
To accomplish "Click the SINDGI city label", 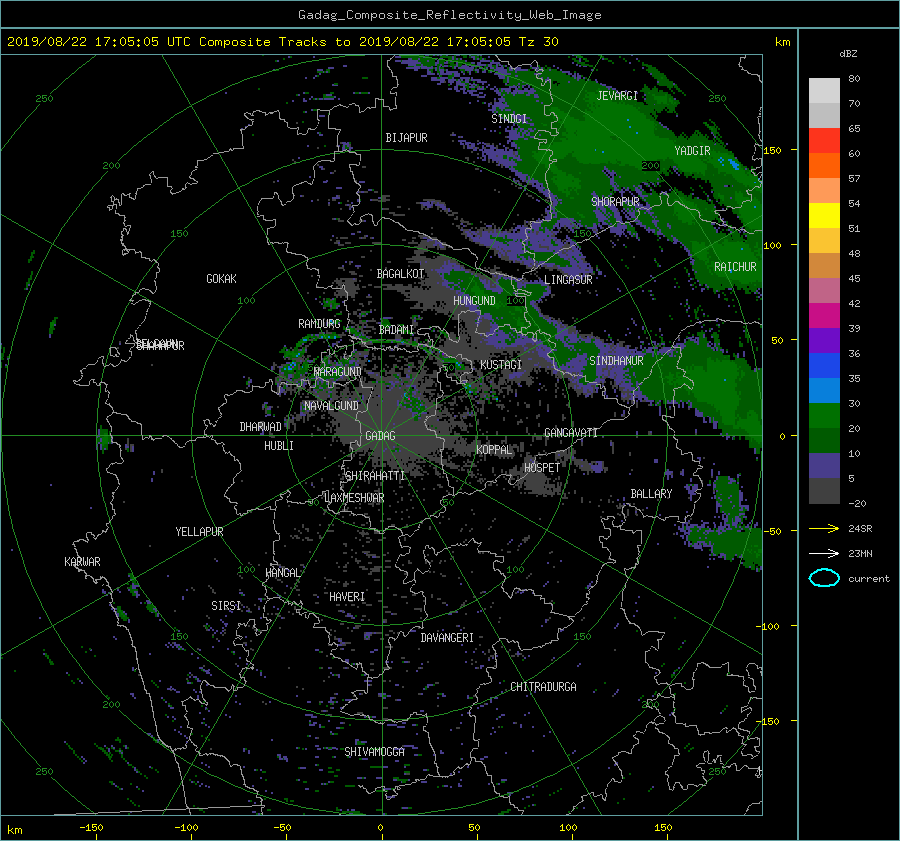I will [x=509, y=119].
